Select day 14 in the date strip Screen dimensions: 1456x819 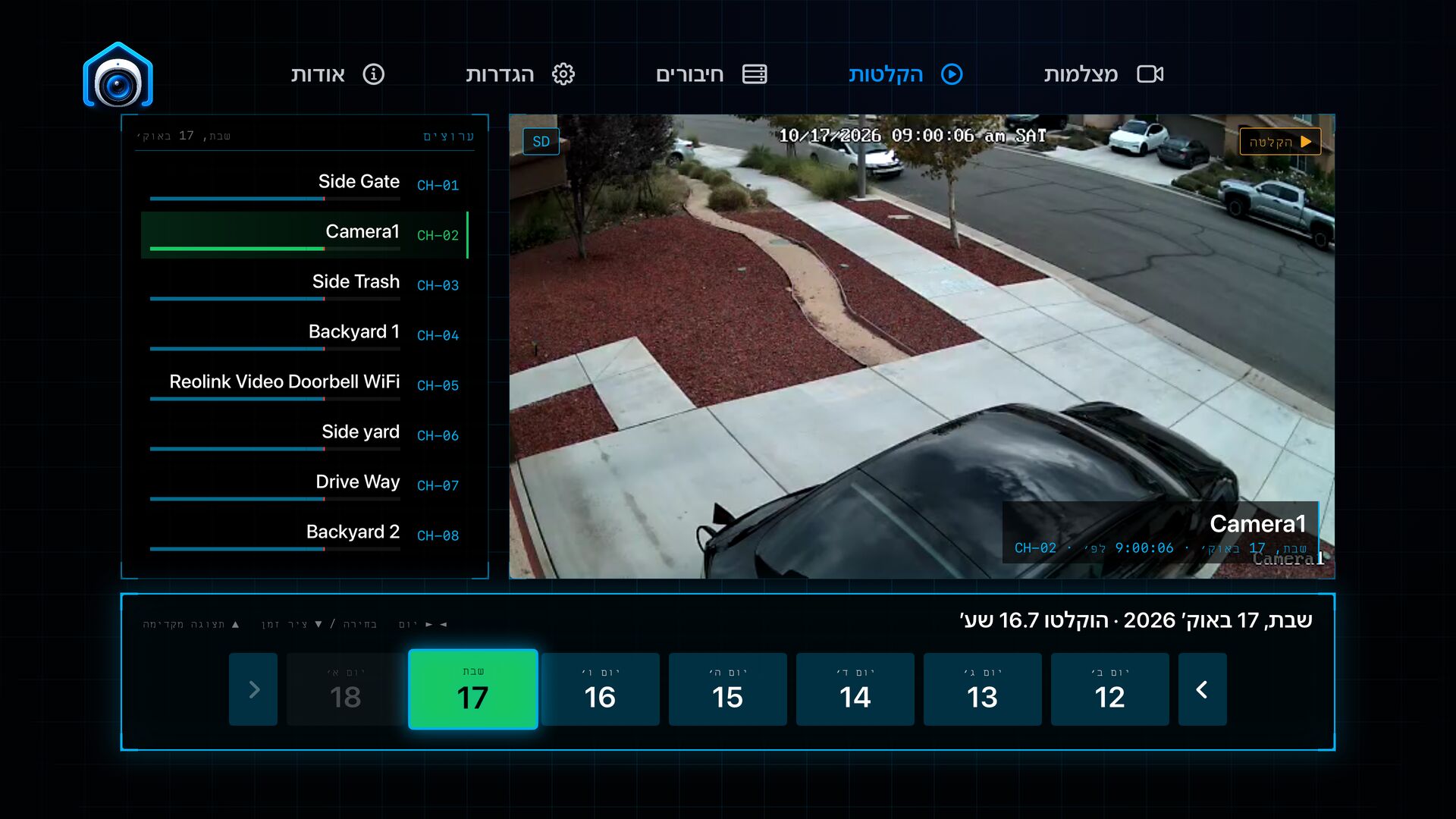pos(855,689)
